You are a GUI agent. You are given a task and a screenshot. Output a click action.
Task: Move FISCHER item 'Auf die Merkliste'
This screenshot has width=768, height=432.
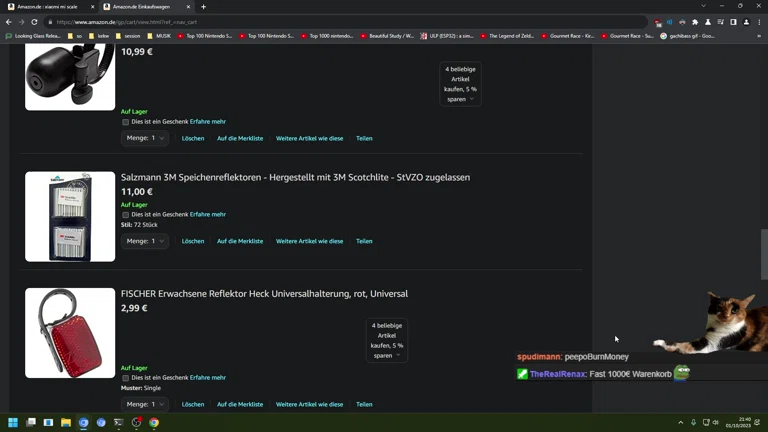point(240,404)
